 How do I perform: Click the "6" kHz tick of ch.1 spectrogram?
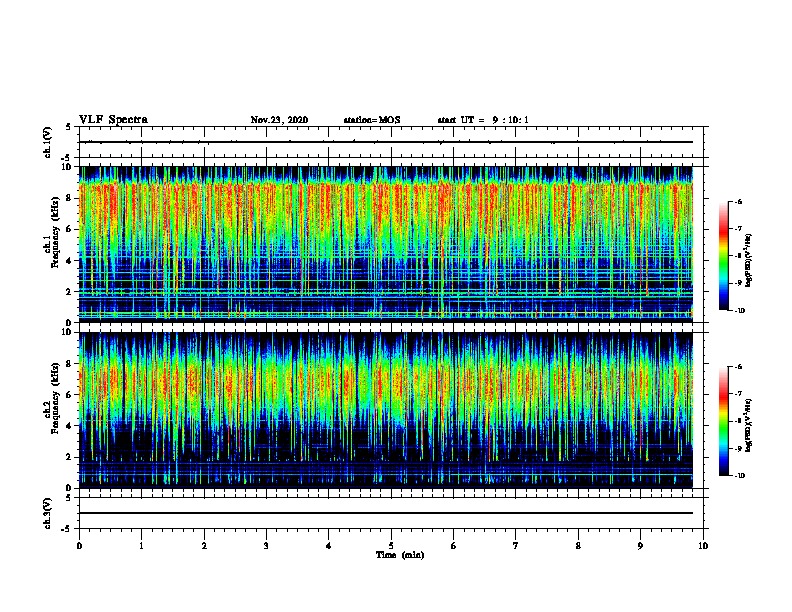tap(69, 229)
